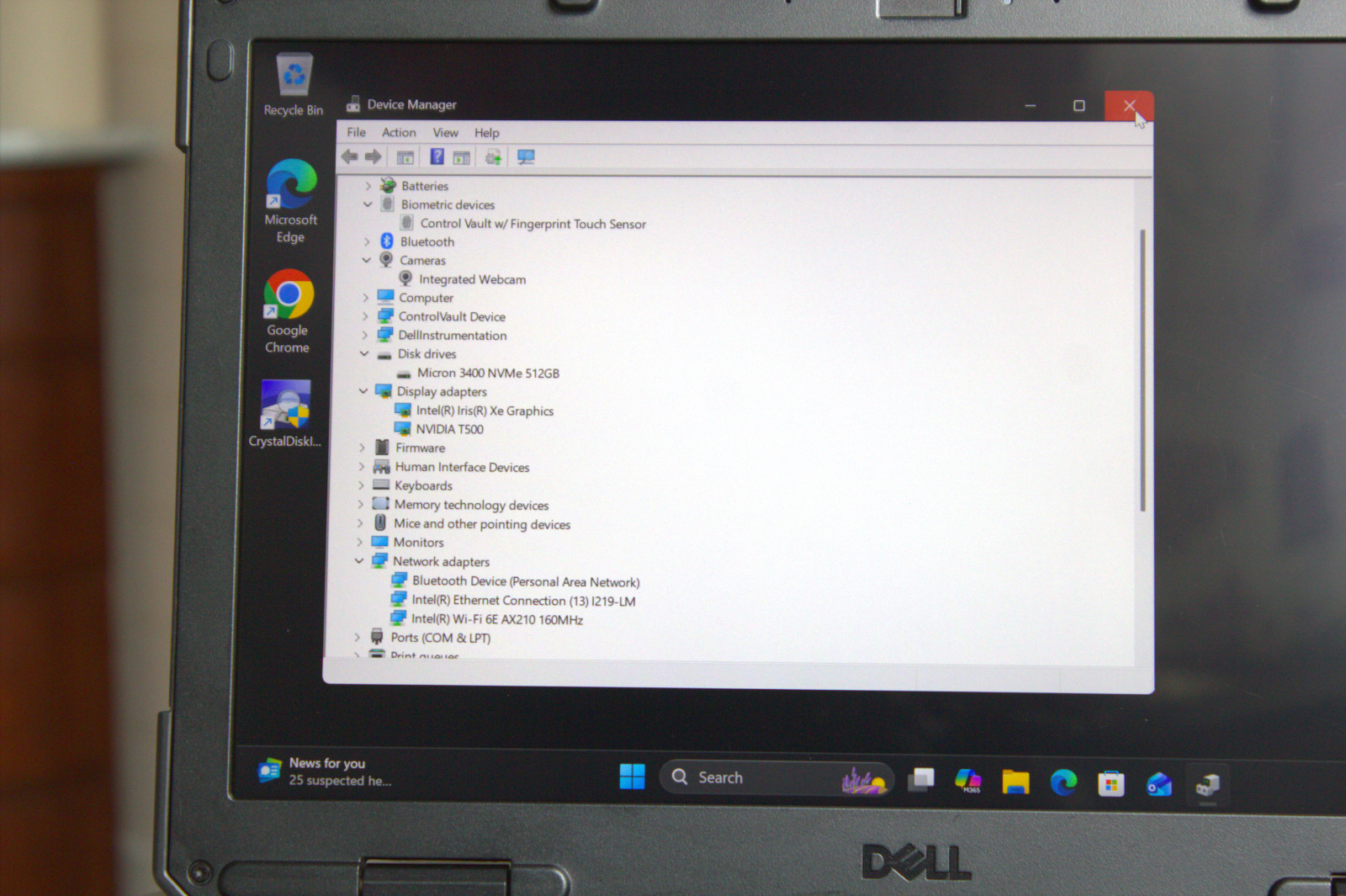This screenshot has height=896, width=1346.
Task: Select the Integrated Webcam device
Action: [472, 279]
